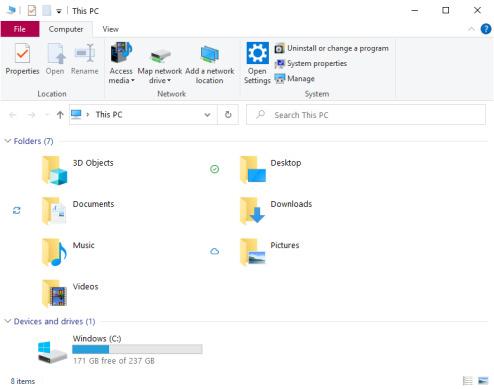Open the Map network drive dropdown arrow
Viewport: 494px width, 389px height.
pos(169,81)
